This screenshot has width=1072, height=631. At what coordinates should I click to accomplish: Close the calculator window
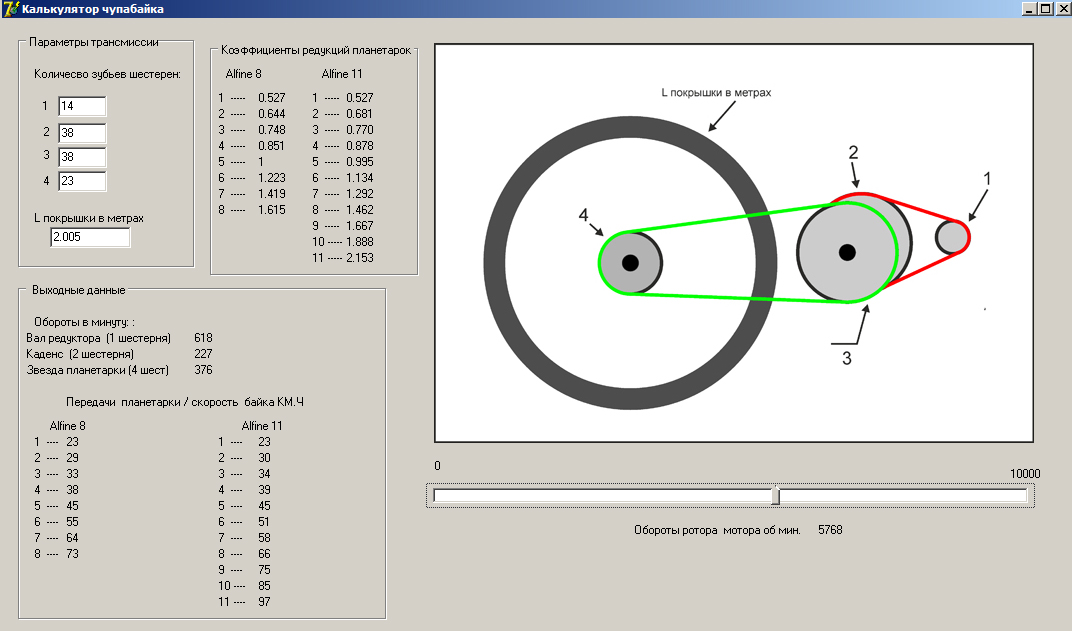[x=1062, y=8]
